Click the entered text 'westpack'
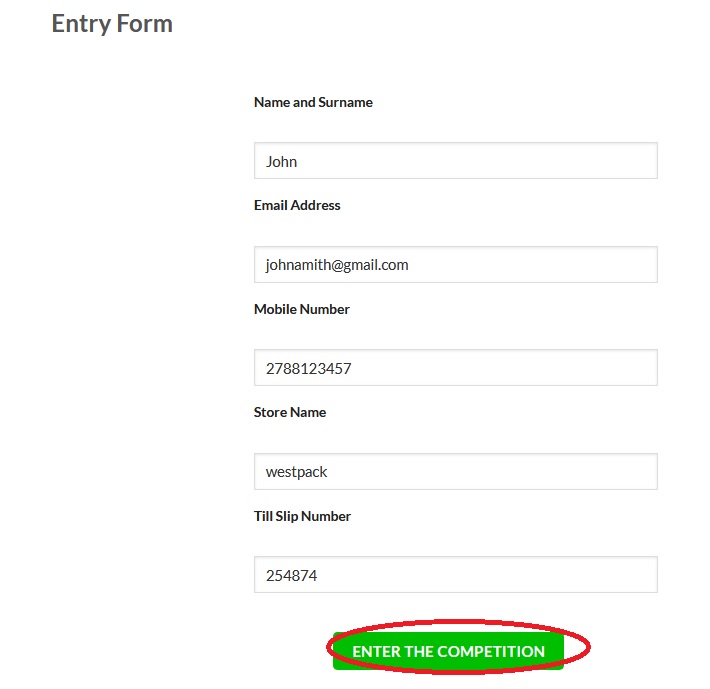The height and width of the screenshot is (689, 710). [x=297, y=471]
